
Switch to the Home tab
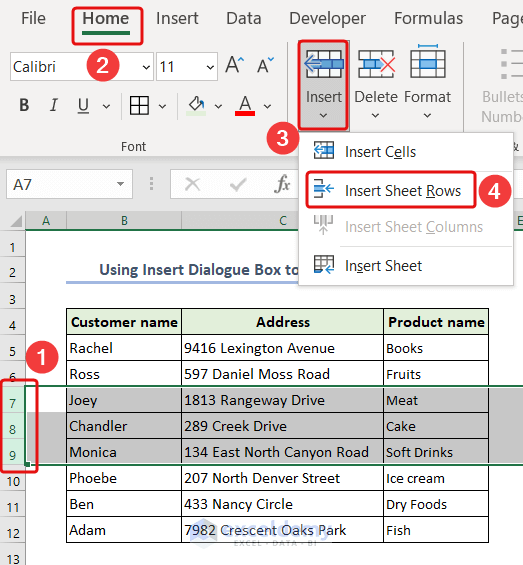point(106,18)
